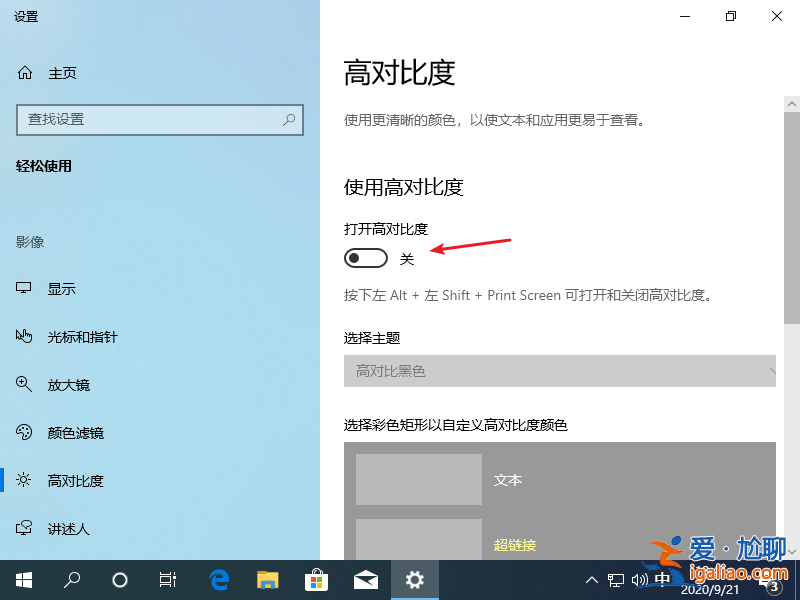Open the Start menu
Screen dimensions: 800x600
click(x=22, y=579)
